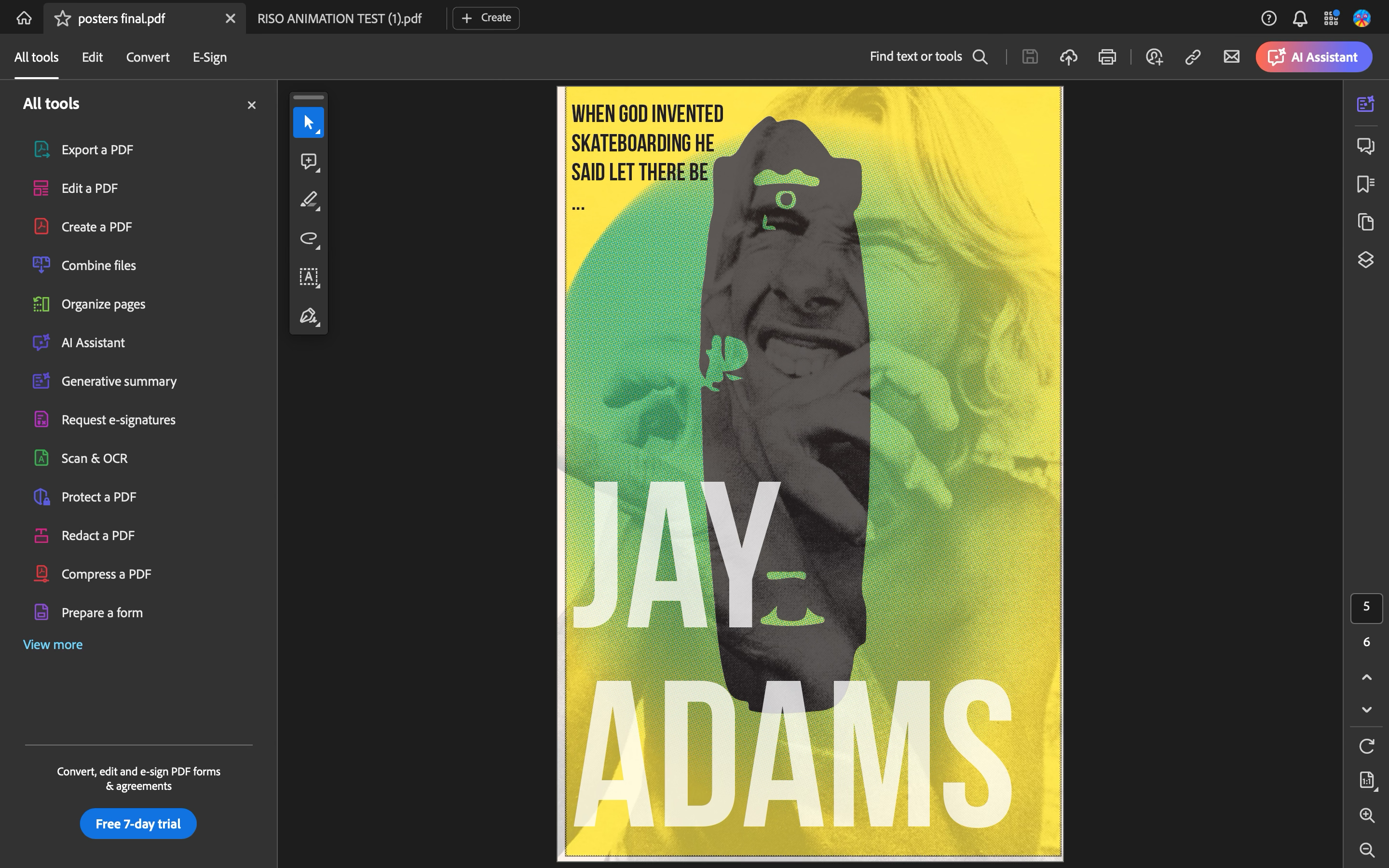Open the bookmarks panel icon
The width and height of the screenshot is (1389, 868).
[1365, 184]
